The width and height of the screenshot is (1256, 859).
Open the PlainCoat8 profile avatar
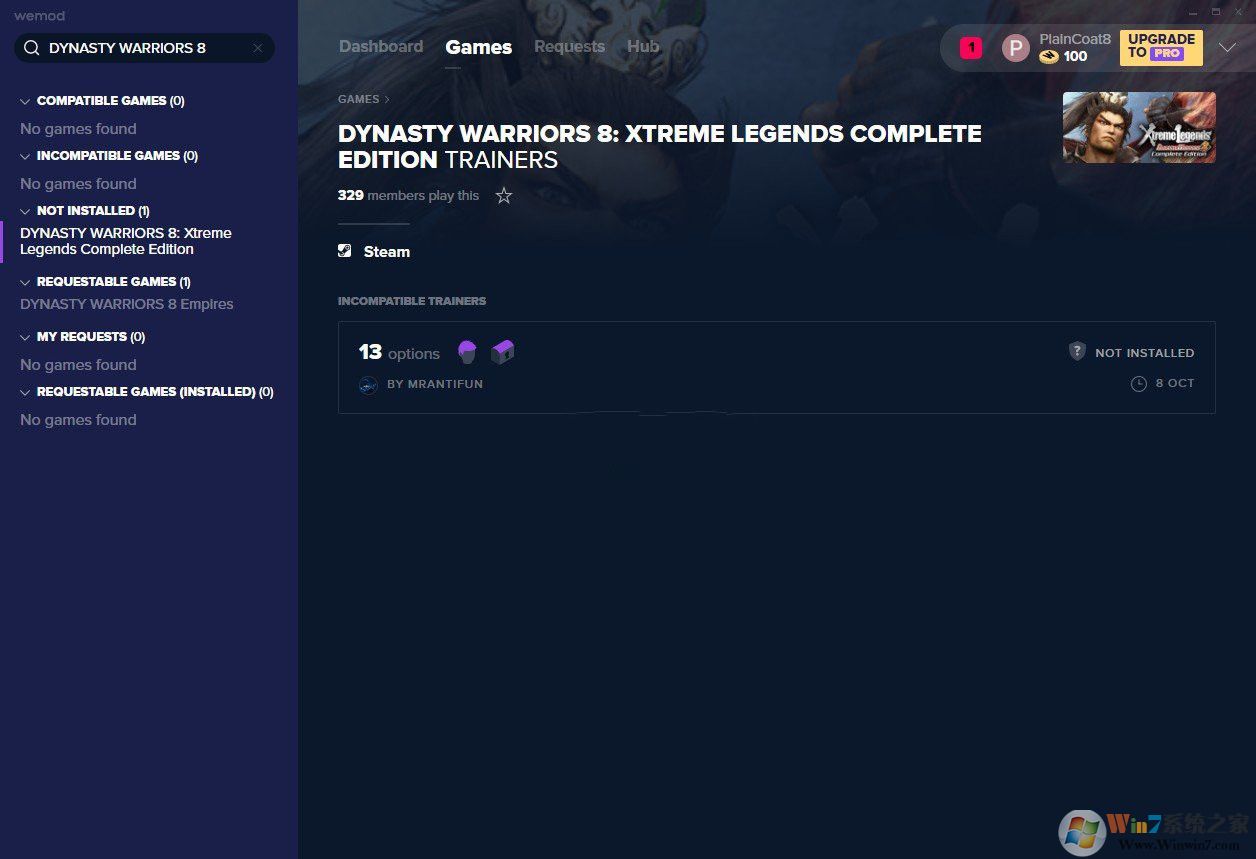tap(1015, 48)
